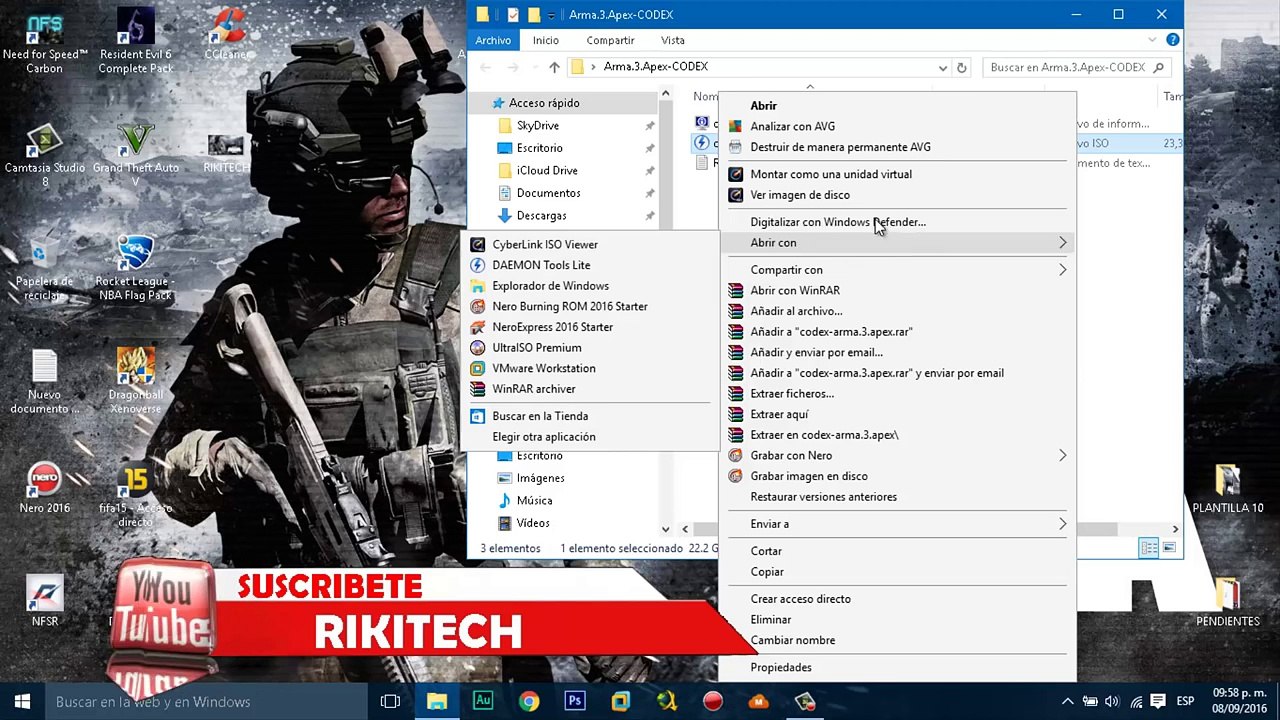
Task: Switch to the Vista ribbon tab
Action: coord(673,40)
